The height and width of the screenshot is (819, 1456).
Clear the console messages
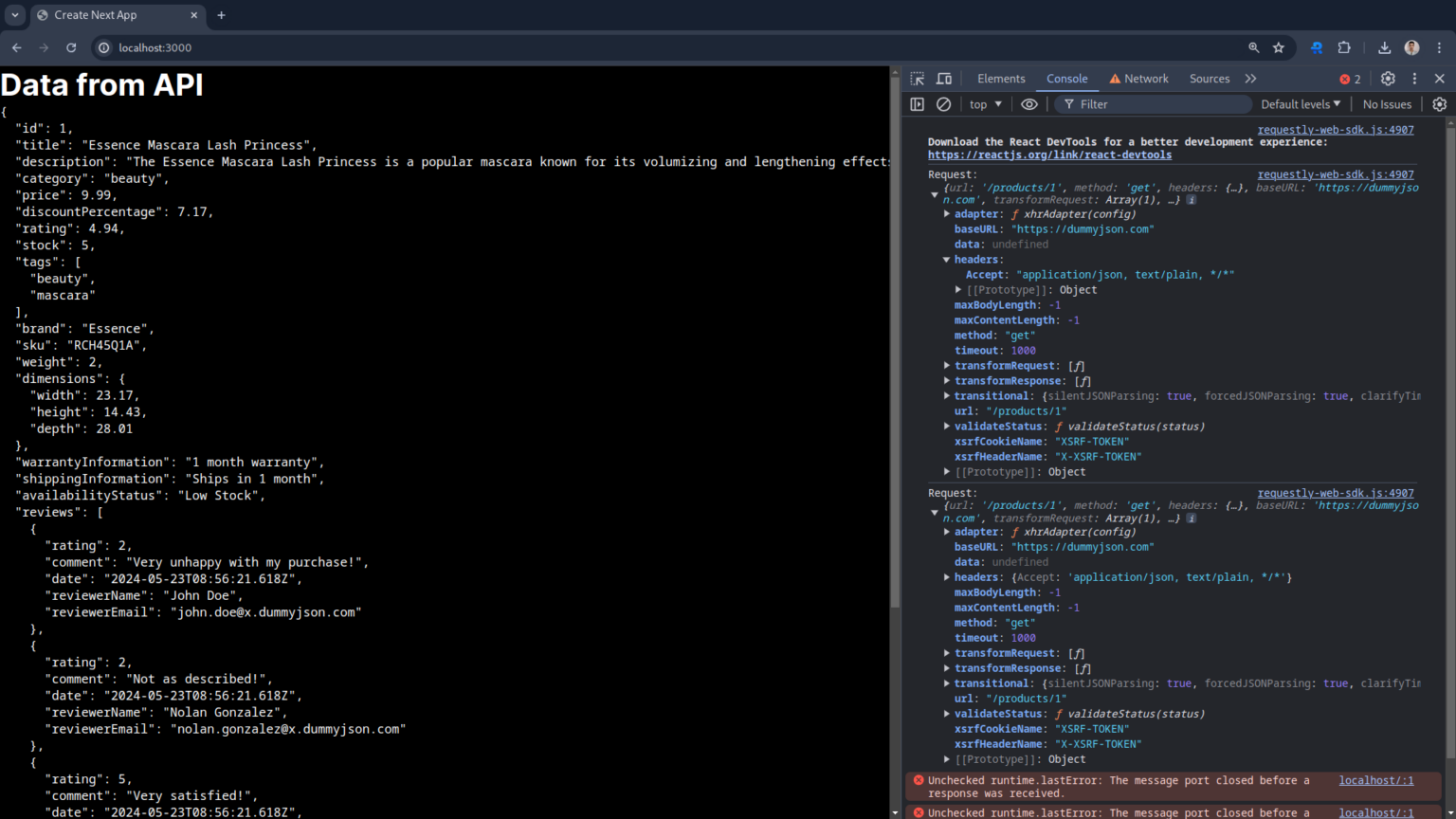943,104
